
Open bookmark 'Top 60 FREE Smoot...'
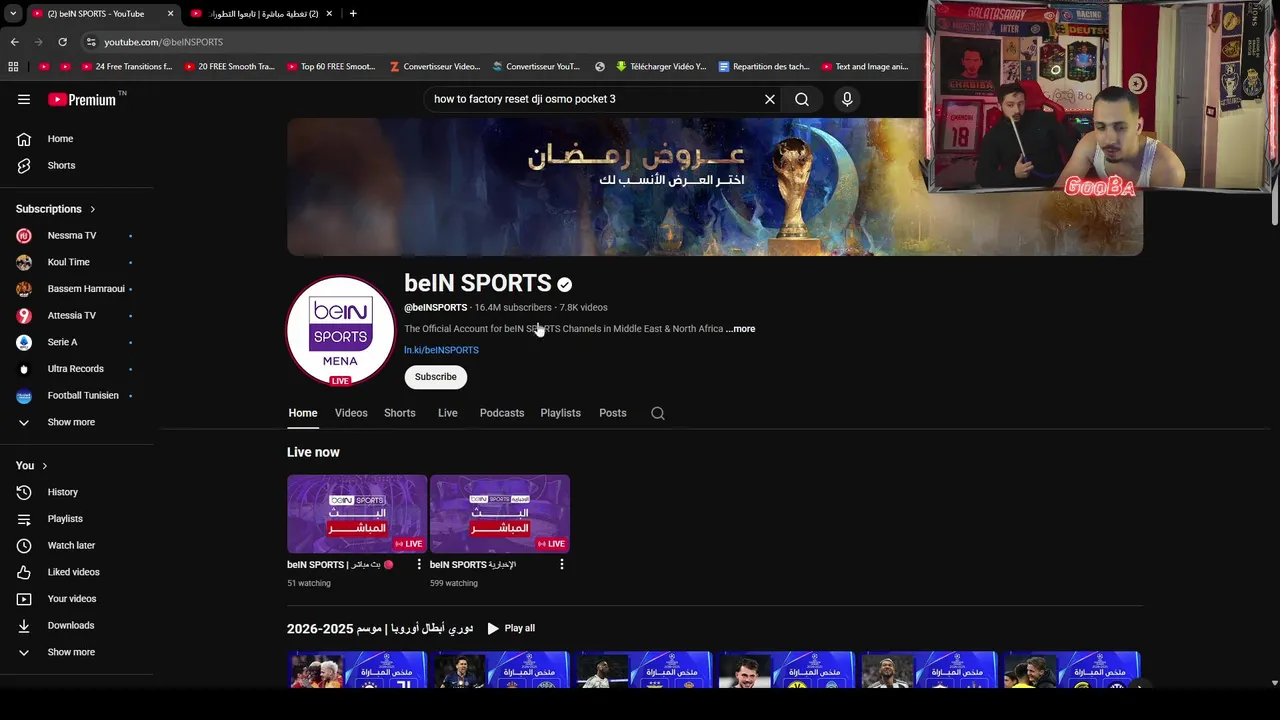pyautogui.click(x=332, y=67)
